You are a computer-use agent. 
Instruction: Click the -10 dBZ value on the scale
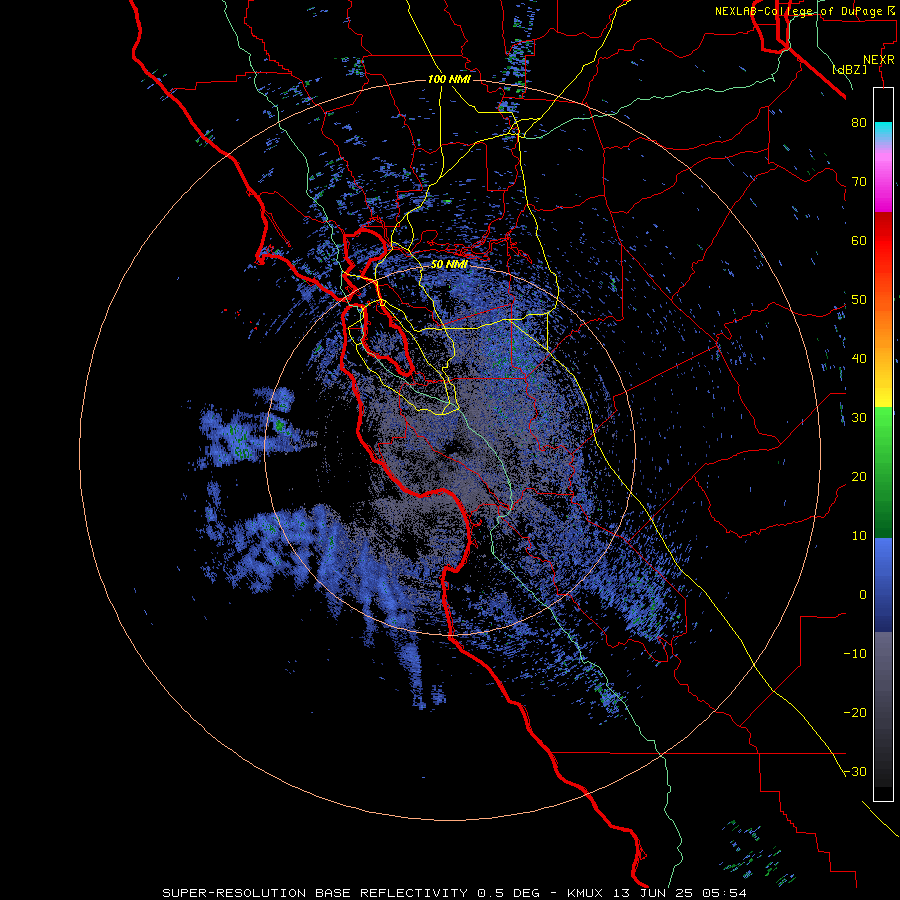[855, 654]
